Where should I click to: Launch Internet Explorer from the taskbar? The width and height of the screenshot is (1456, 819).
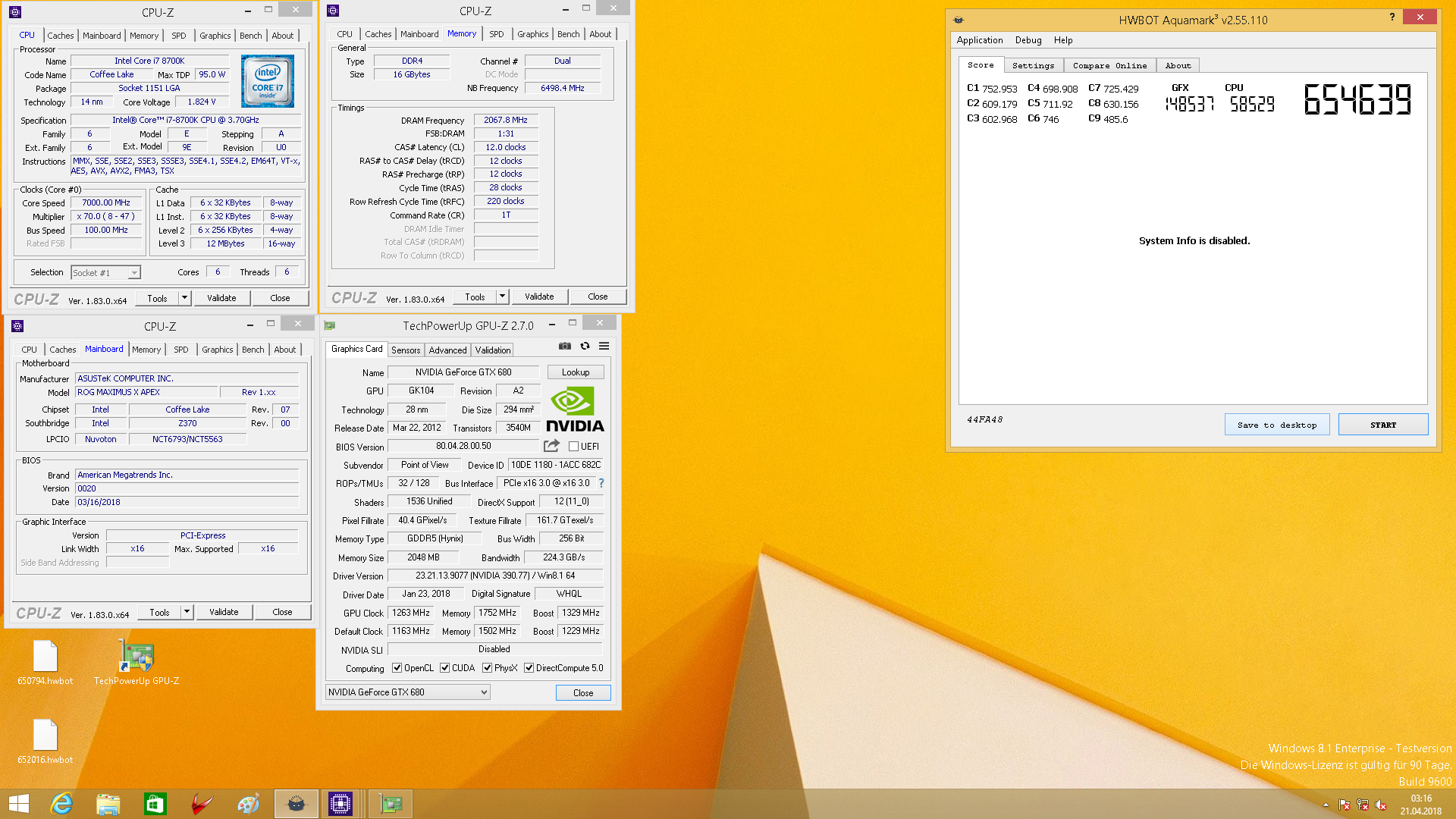[x=61, y=804]
